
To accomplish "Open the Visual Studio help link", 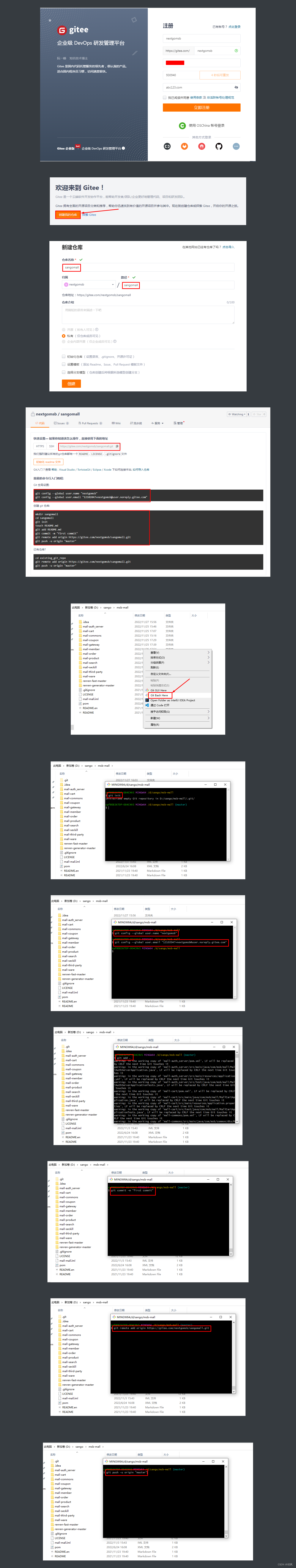I will point(67,470).
